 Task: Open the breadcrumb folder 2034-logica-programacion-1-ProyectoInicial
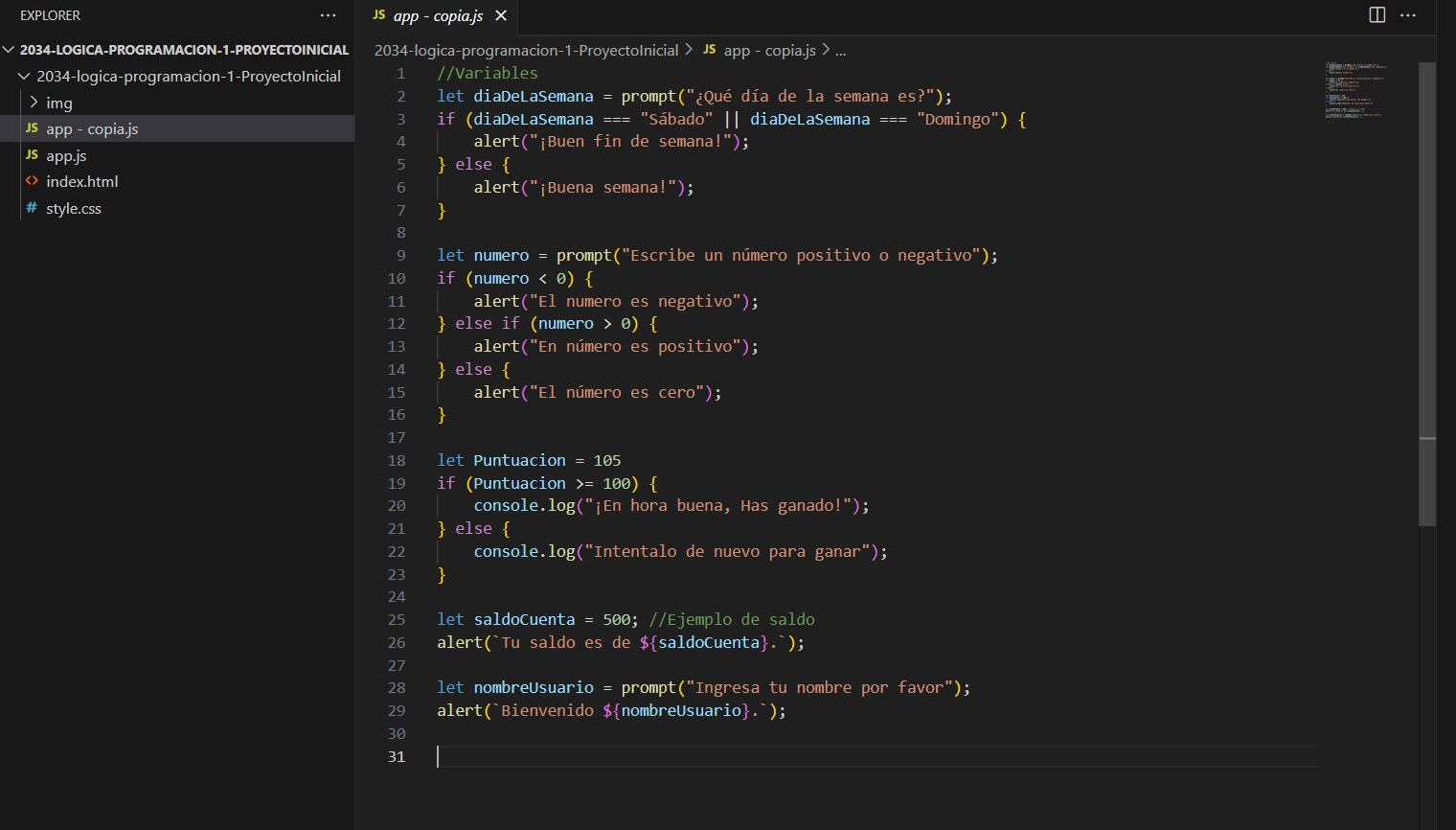click(x=526, y=50)
